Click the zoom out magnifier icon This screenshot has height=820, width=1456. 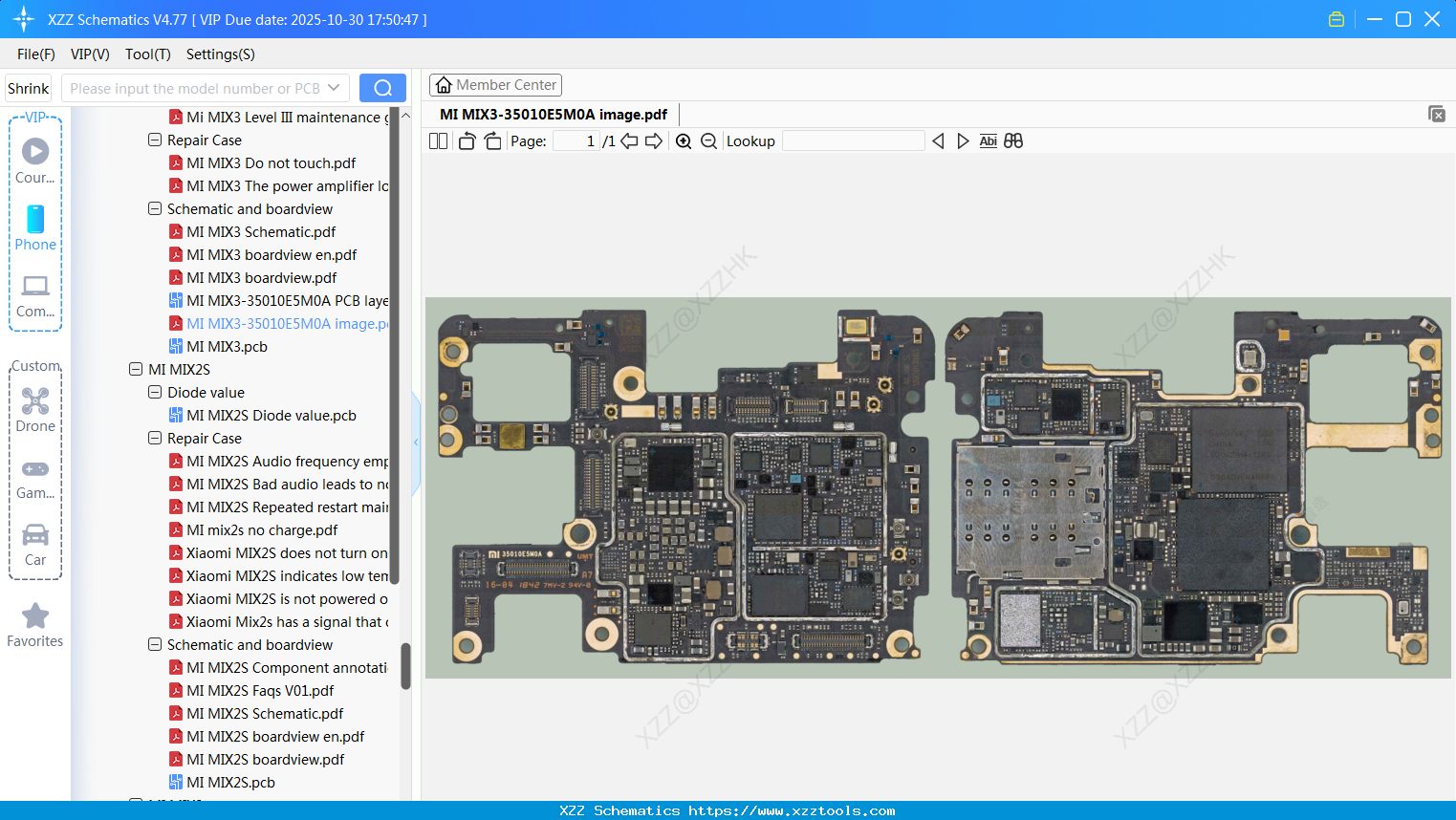pyautogui.click(x=708, y=141)
